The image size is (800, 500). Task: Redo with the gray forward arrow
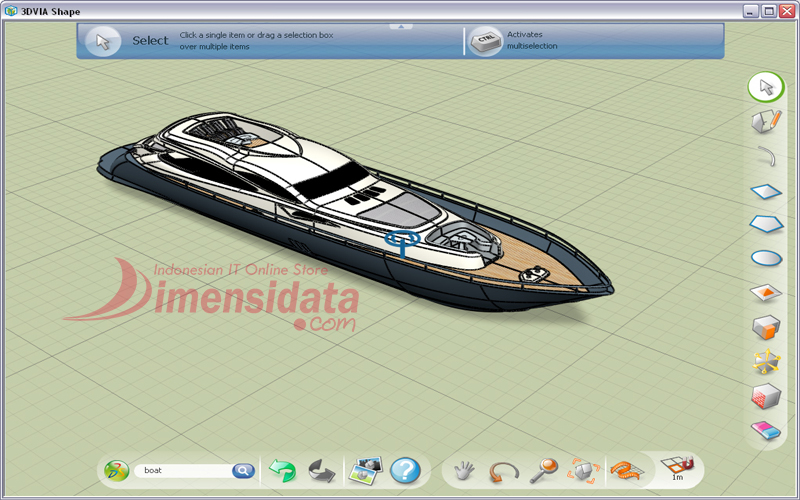pos(322,470)
